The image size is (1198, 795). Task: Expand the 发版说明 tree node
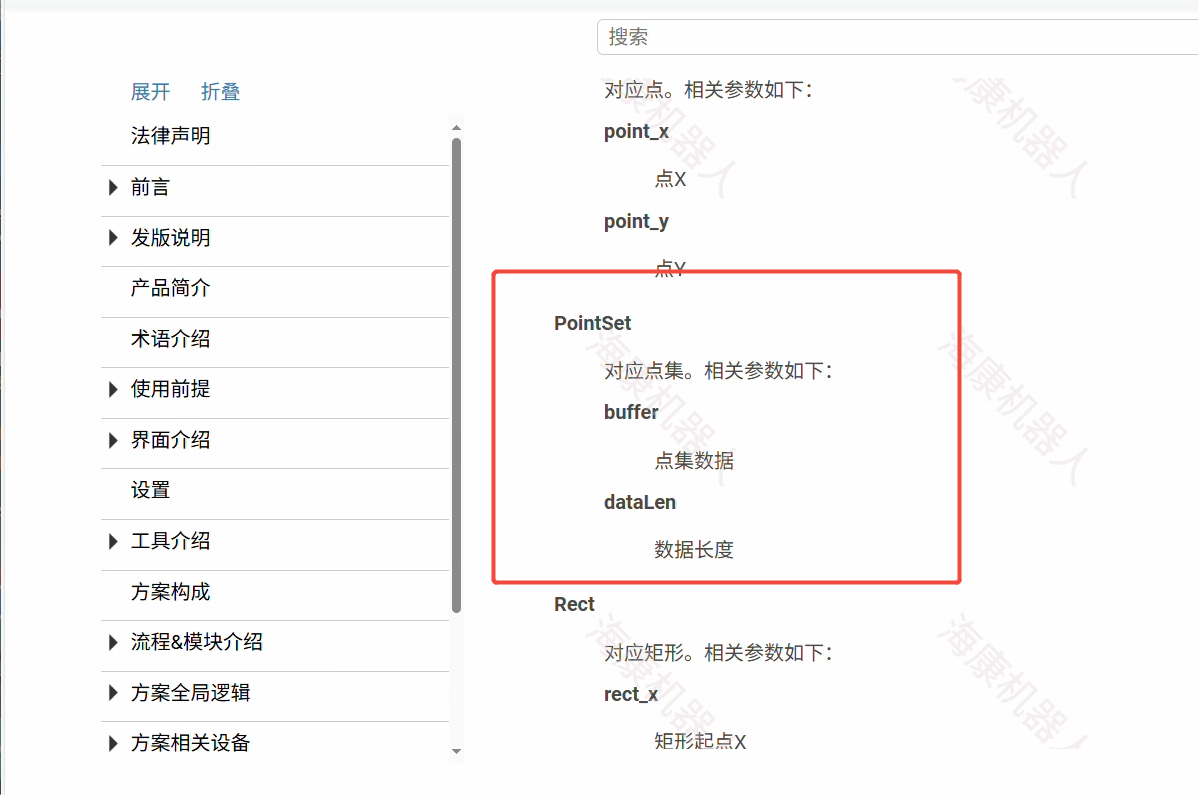[112, 238]
